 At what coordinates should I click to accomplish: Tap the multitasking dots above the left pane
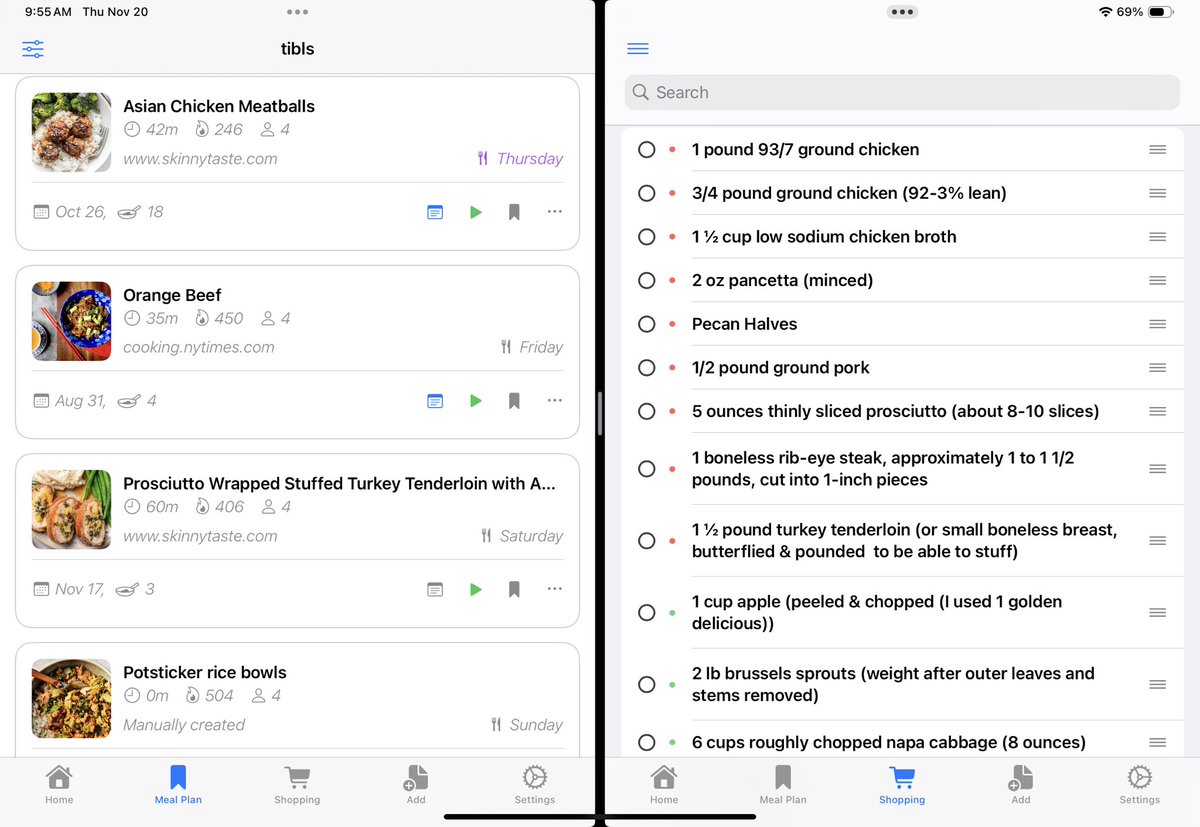pos(297,12)
